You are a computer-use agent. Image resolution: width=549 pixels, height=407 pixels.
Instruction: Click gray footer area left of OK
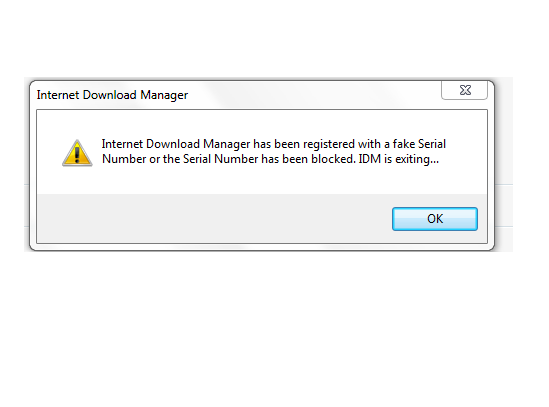pos(214,219)
